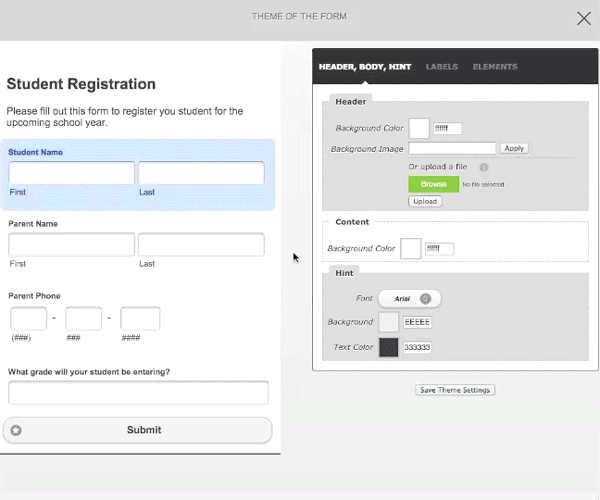Click the Parent Name last name field
This screenshot has height=500, width=600.
[201, 245]
